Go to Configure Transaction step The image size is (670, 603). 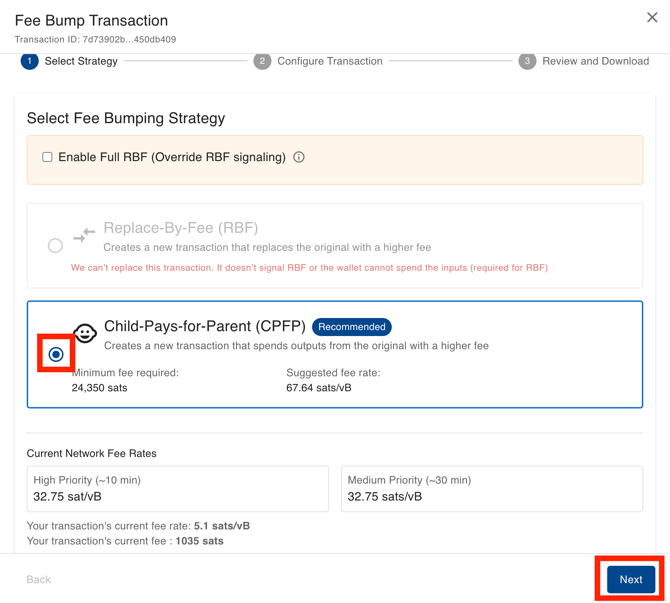pyautogui.click(x=329, y=61)
